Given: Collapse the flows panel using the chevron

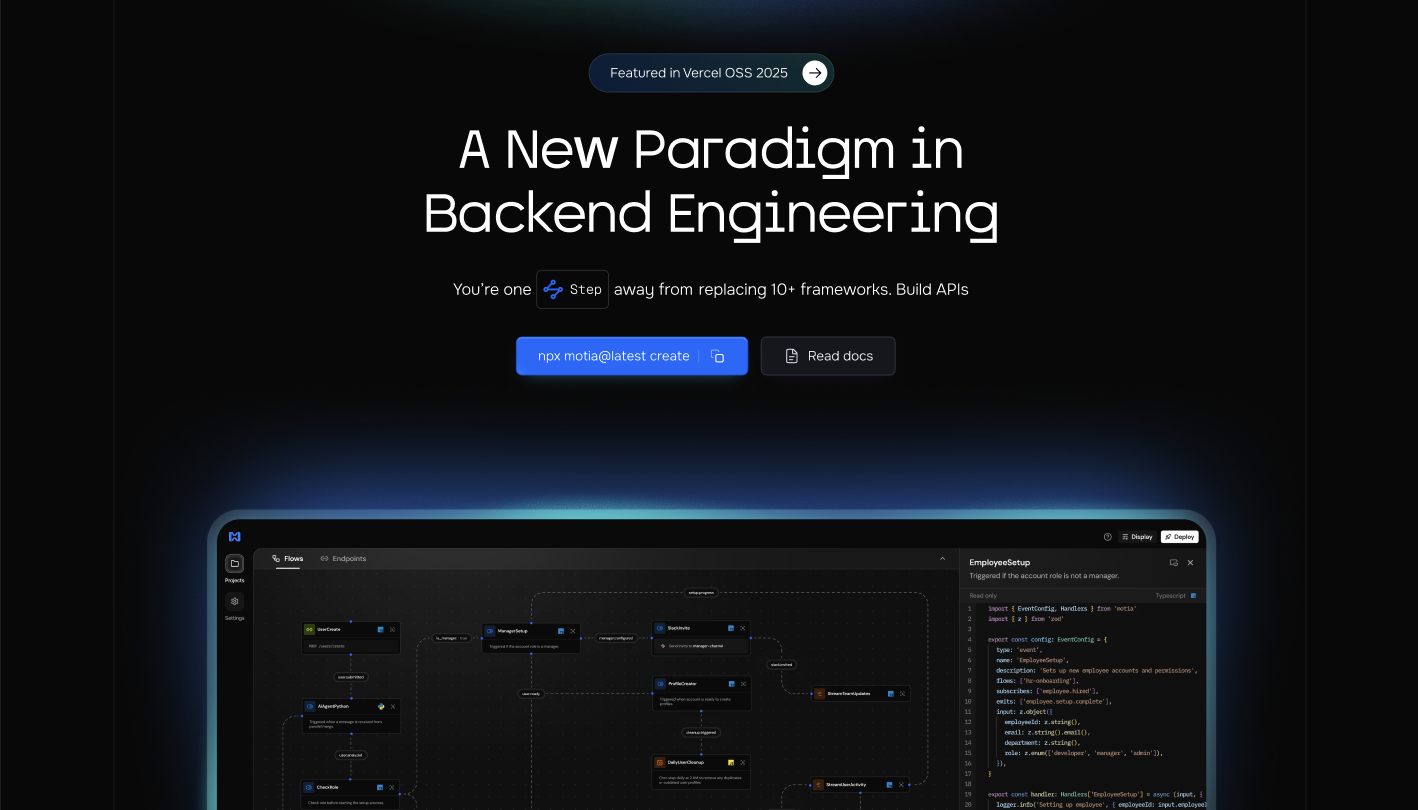Looking at the screenshot, I should 942,558.
